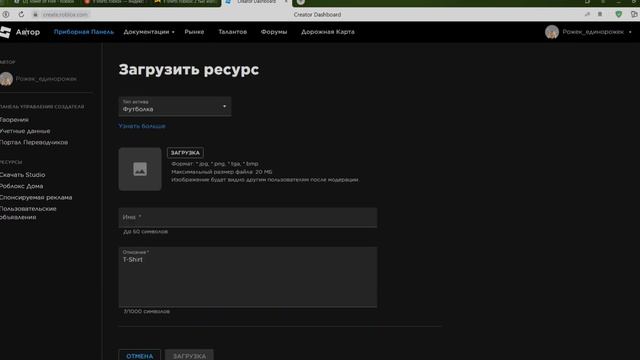Open the Дорожная Карта menu item
The width and height of the screenshot is (640, 360).
click(328, 32)
